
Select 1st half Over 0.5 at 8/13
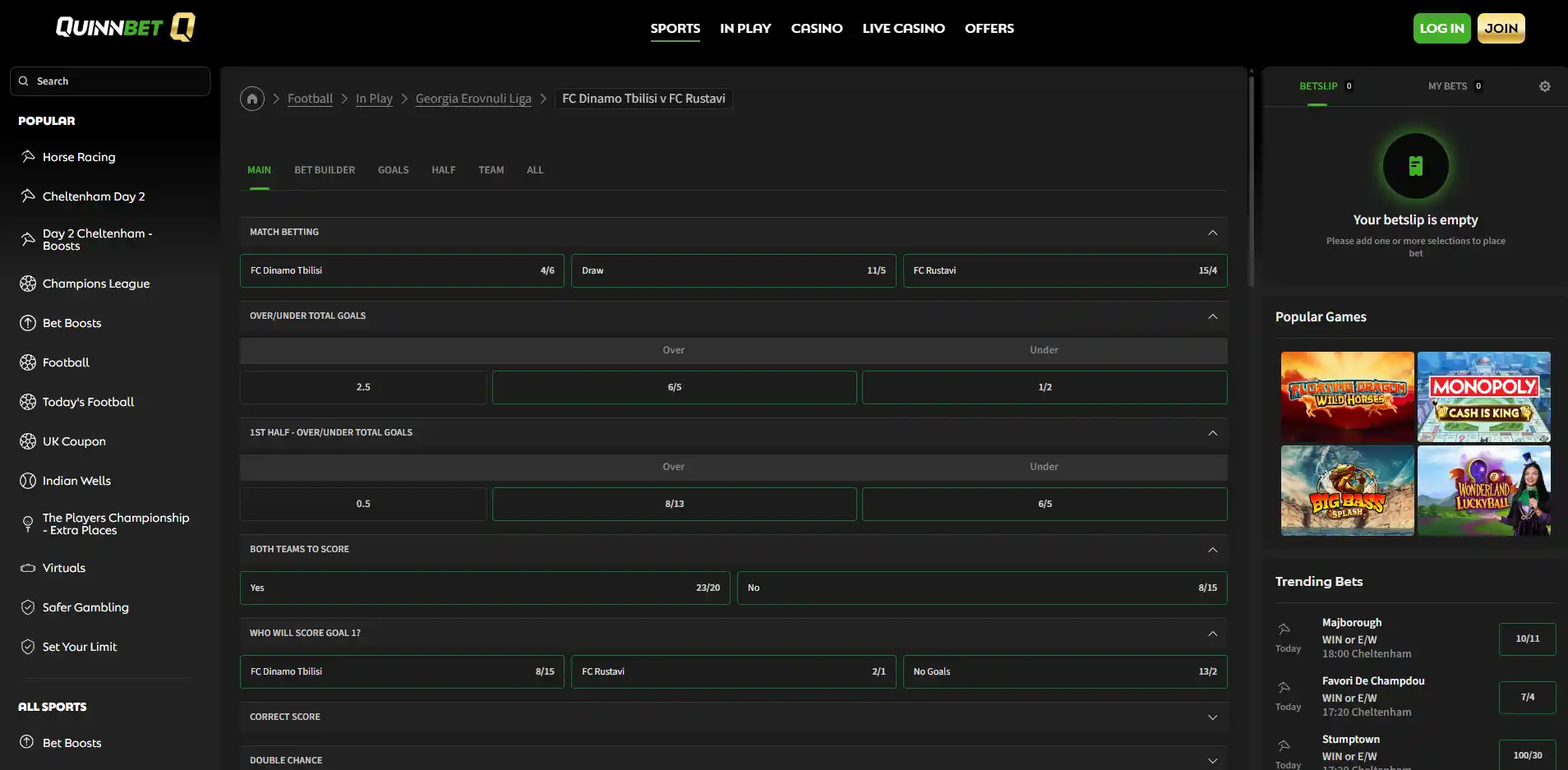[x=674, y=504]
